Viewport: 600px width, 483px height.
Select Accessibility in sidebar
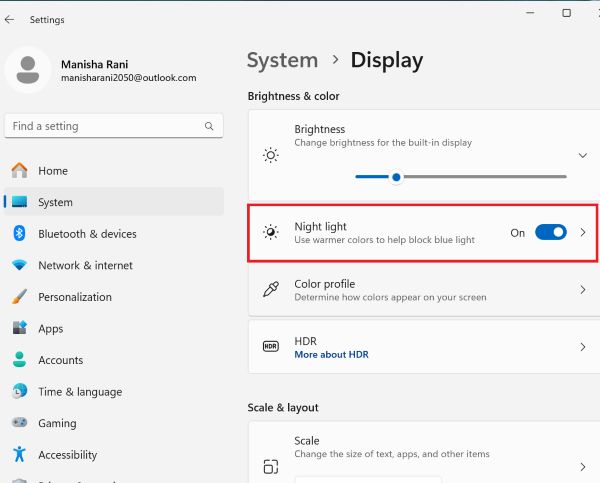[68, 455]
